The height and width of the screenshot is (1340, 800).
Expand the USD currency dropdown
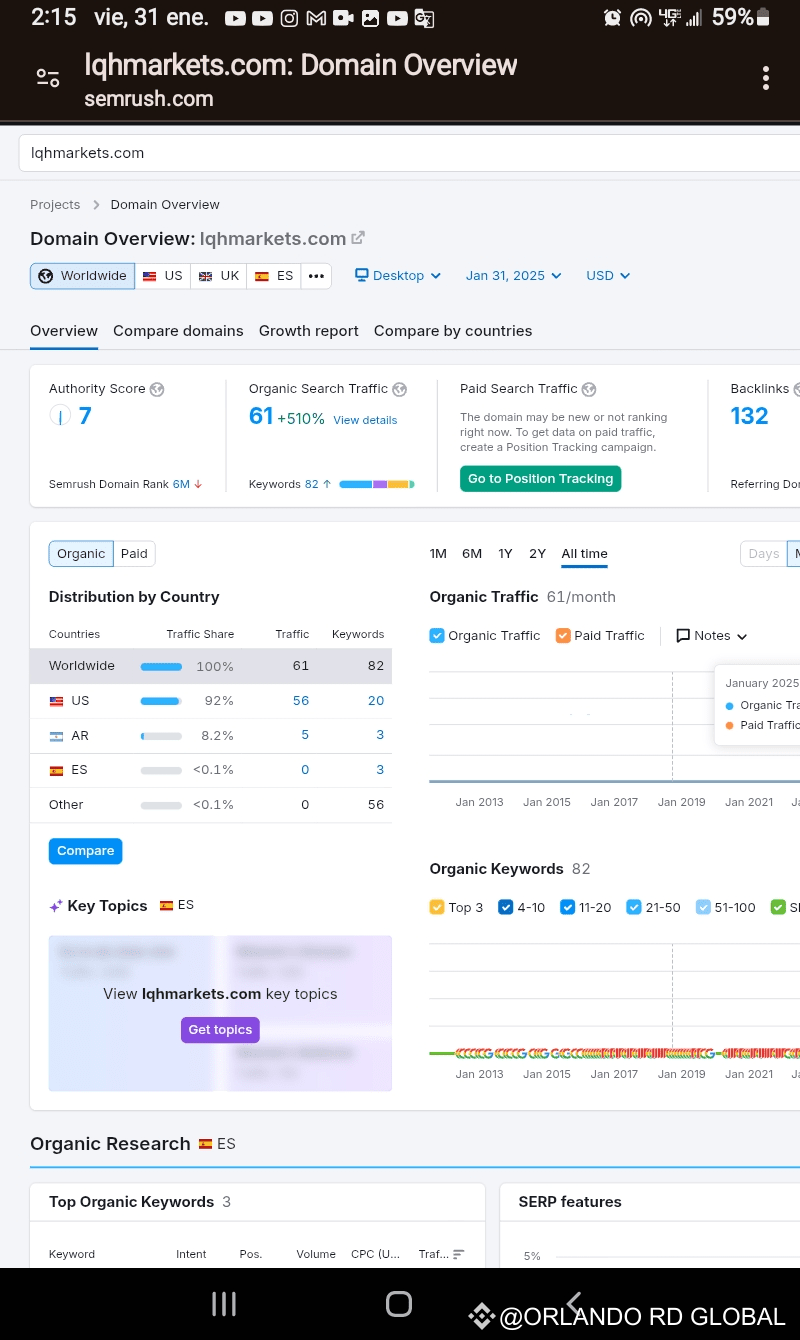point(608,276)
